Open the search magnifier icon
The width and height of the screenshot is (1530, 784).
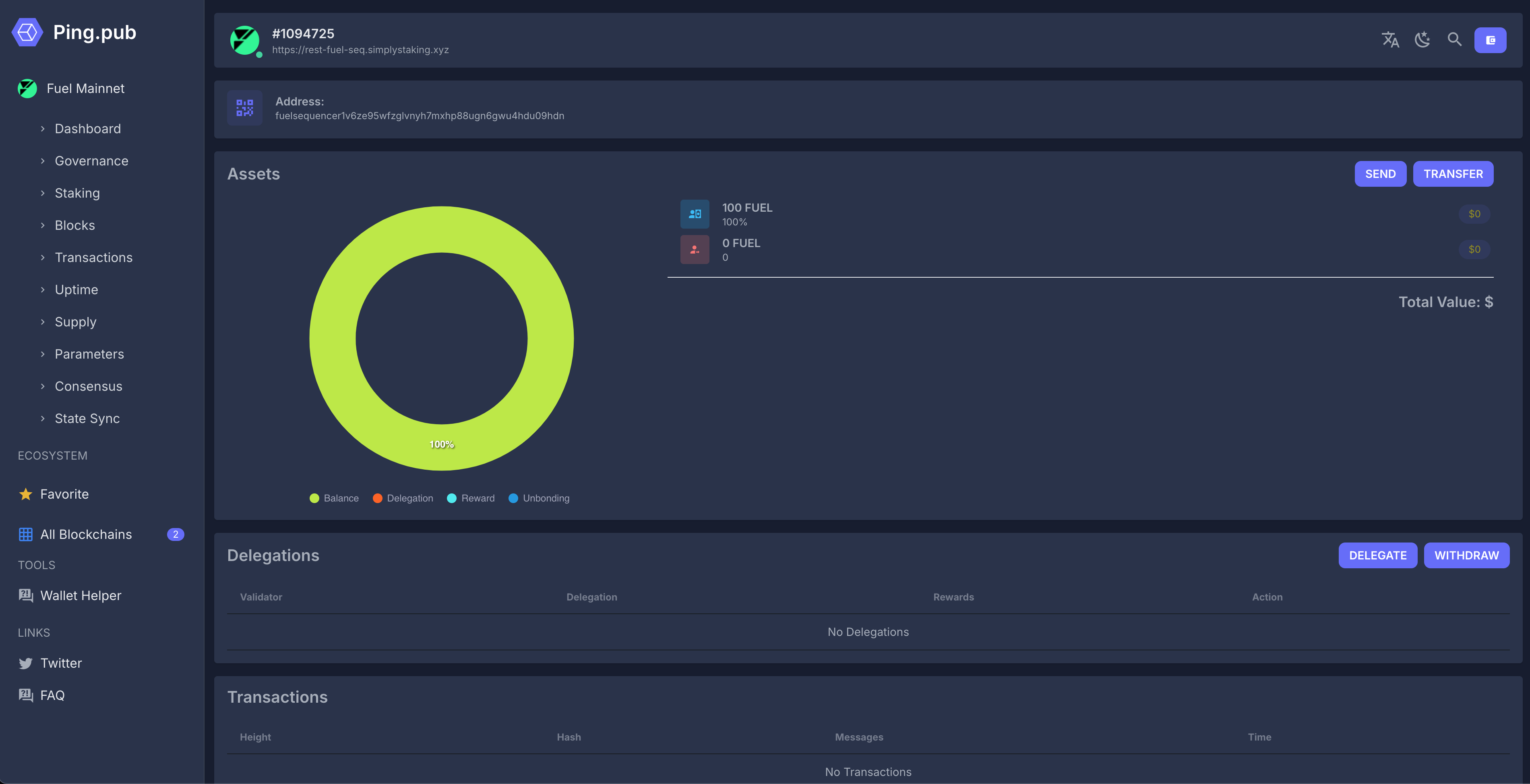pos(1454,40)
